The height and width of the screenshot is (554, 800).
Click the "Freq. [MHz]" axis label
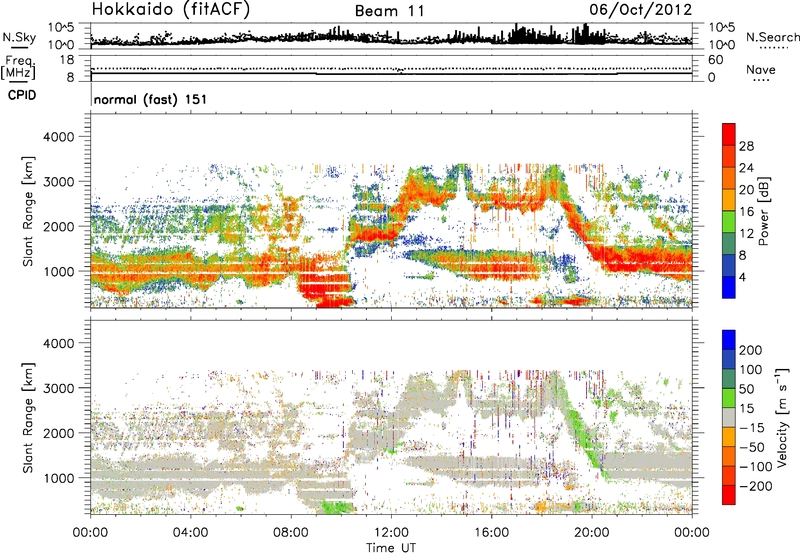[18, 67]
